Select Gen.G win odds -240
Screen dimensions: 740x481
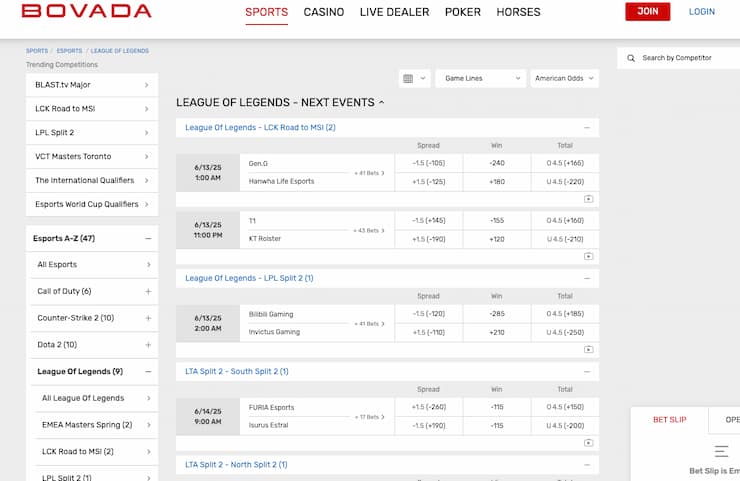(x=497, y=163)
